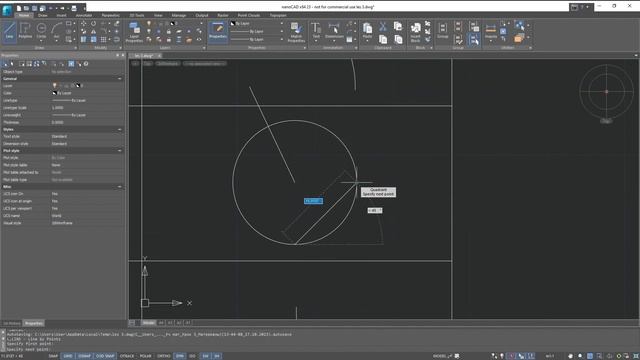Screen dimensions: 640x360
Task: Click the highlighted group selection icon
Action: [x=473, y=39]
